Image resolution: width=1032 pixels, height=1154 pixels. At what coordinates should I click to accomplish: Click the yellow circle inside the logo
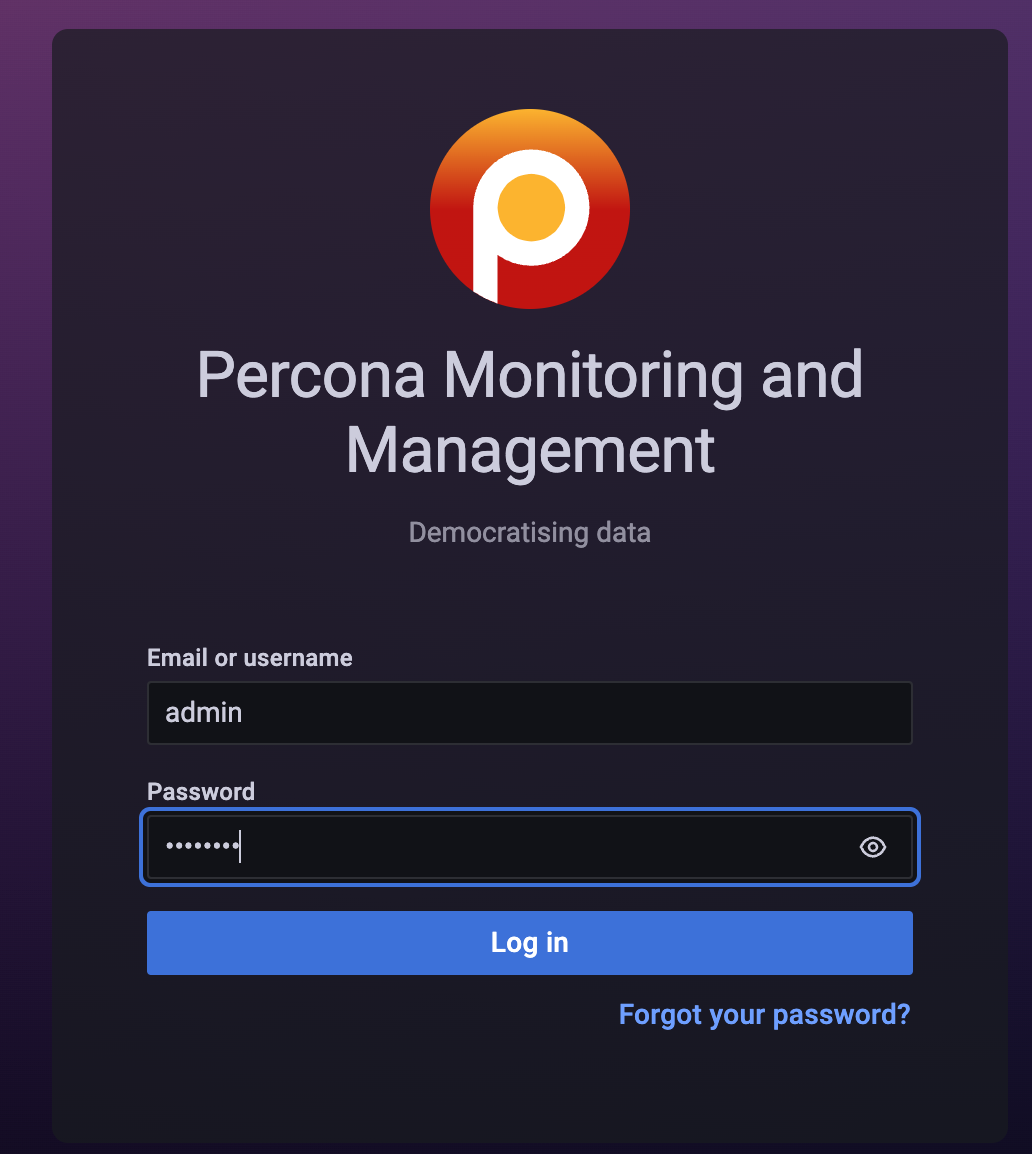tap(531, 208)
